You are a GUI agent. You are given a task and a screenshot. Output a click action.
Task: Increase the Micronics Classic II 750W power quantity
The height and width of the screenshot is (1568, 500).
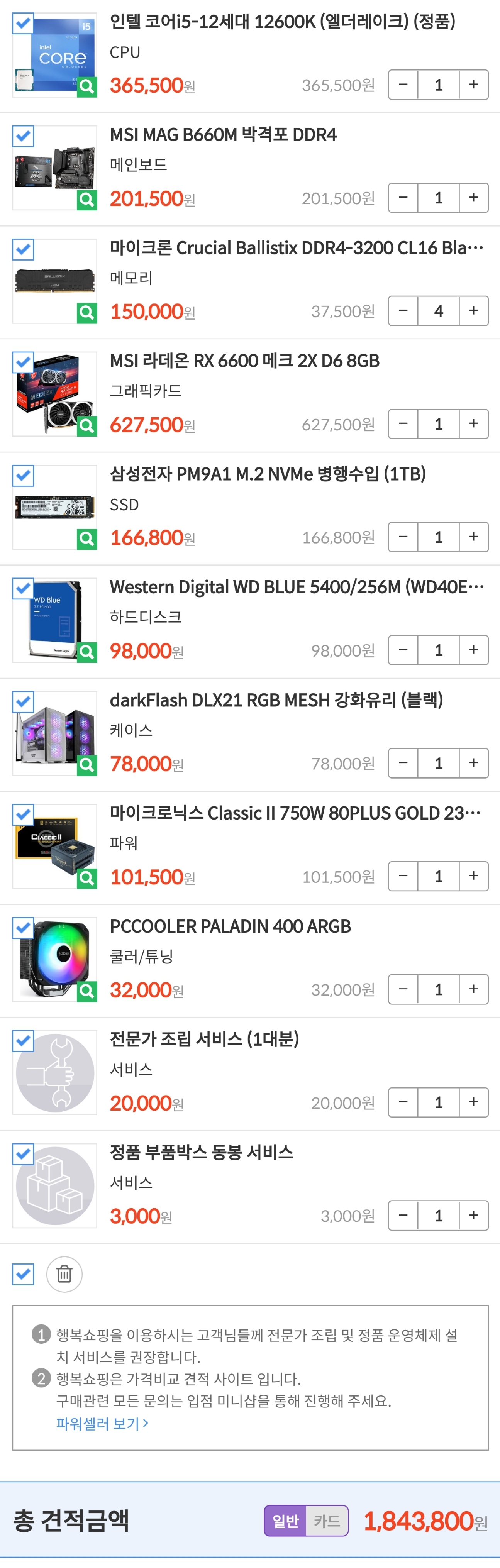[474, 876]
